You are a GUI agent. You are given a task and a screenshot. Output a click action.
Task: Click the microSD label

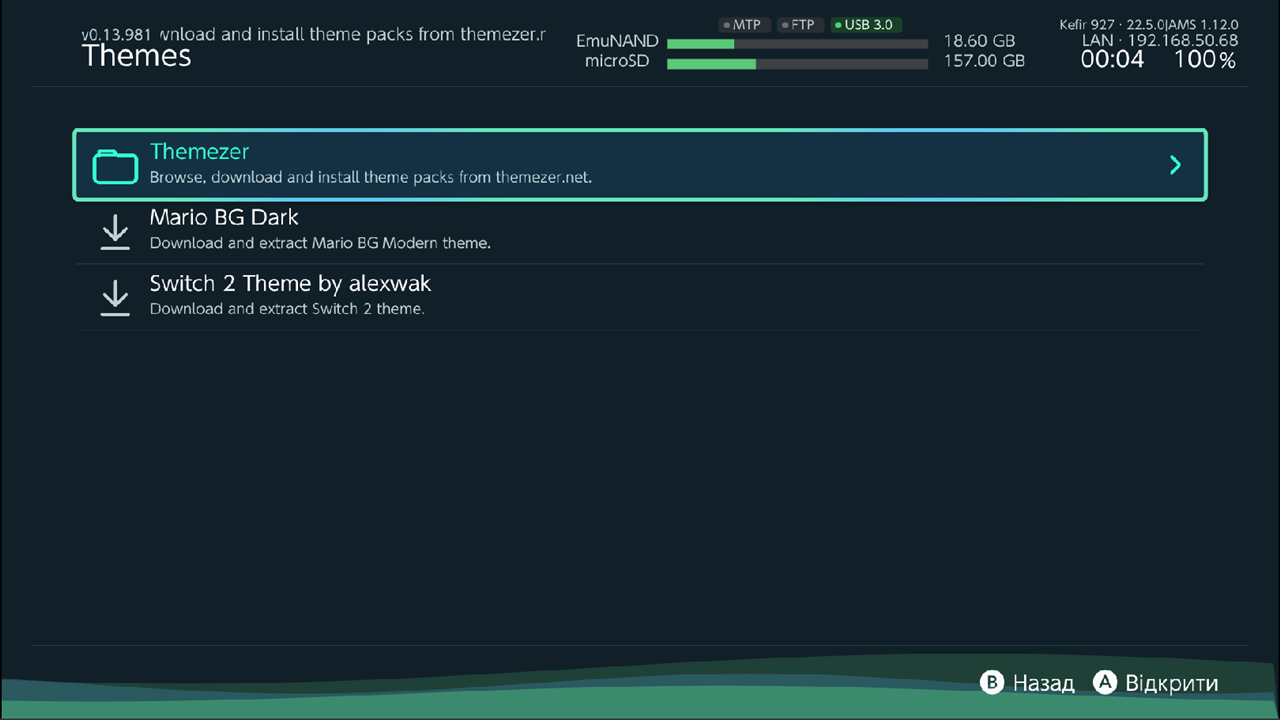click(x=617, y=61)
